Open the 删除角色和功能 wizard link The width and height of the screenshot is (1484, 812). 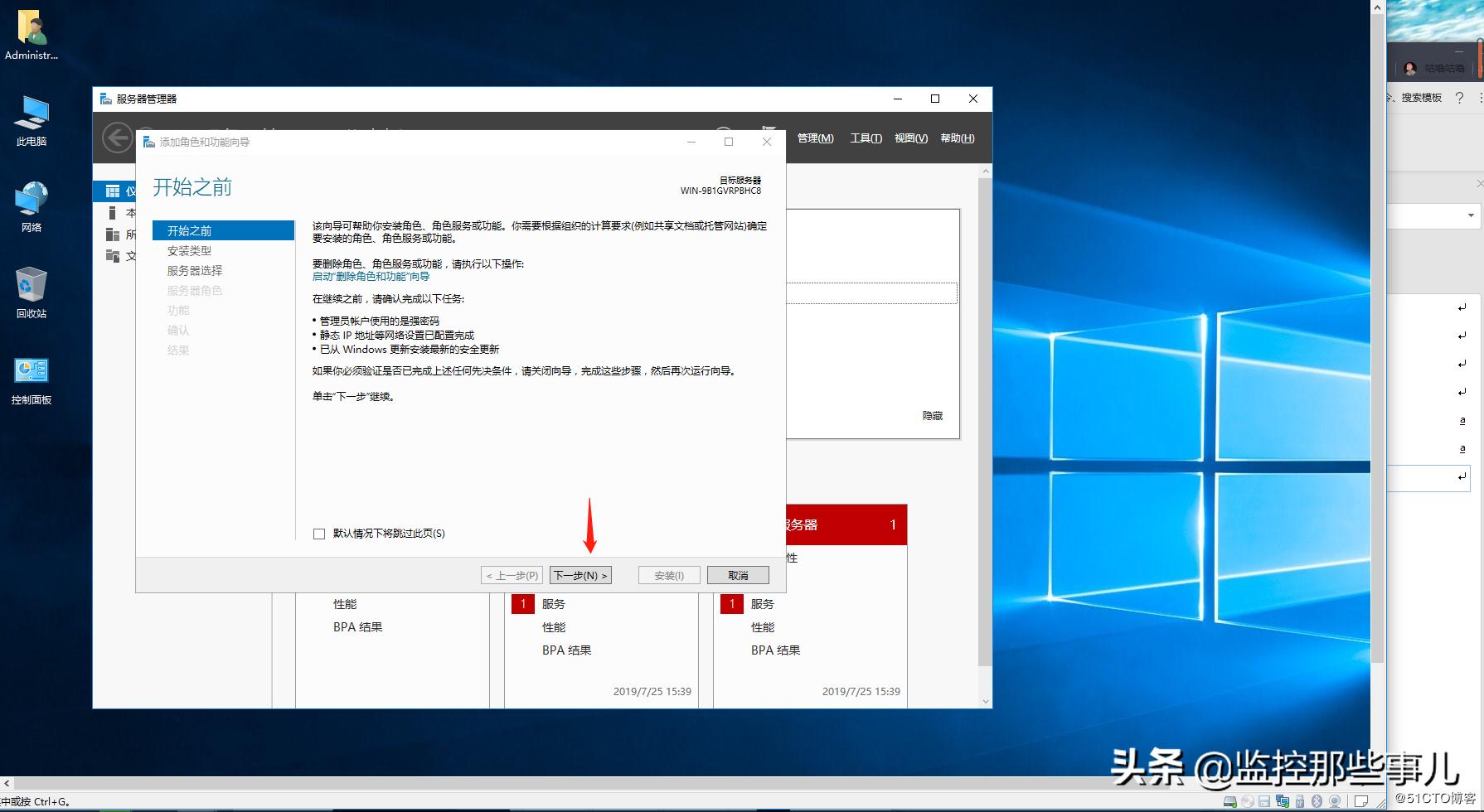tap(371, 277)
